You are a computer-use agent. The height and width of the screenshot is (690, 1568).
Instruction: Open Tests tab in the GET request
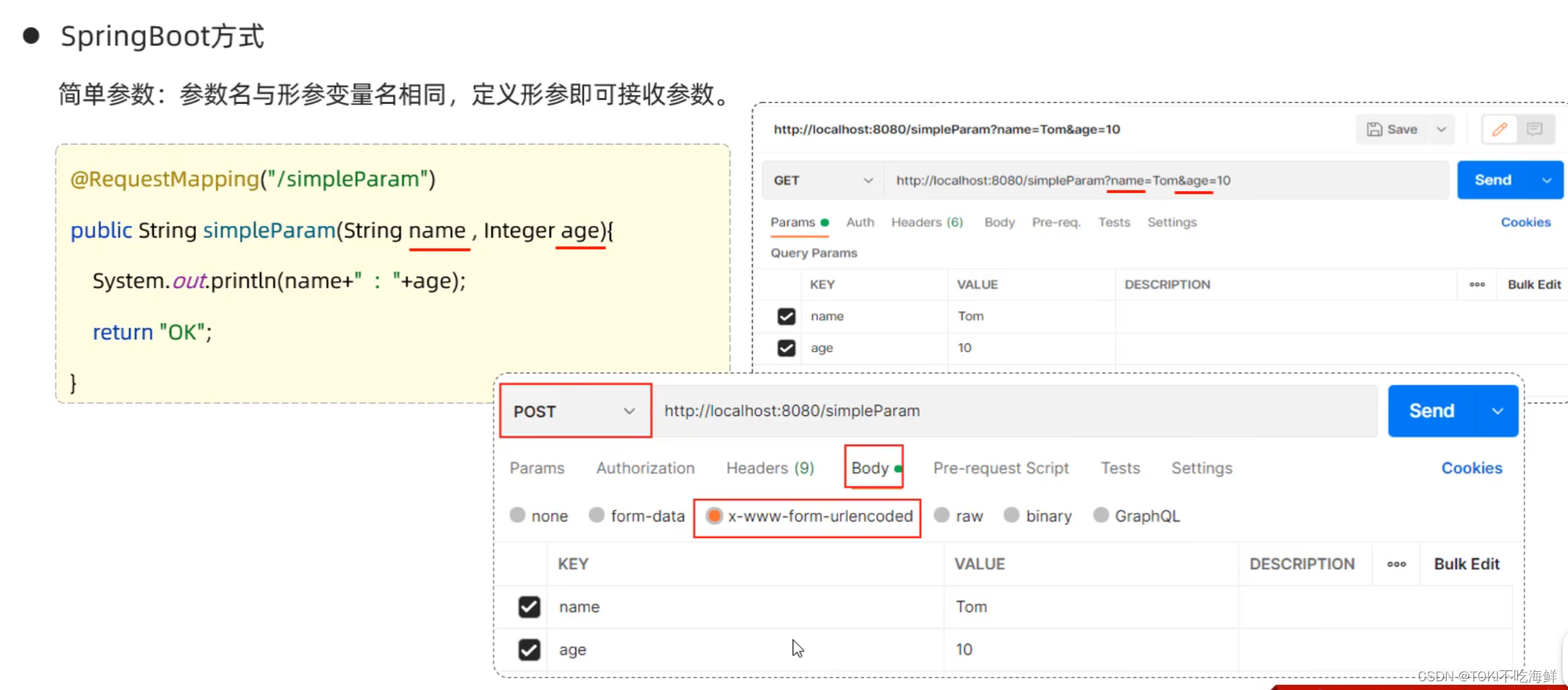[x=1114, y=222]
